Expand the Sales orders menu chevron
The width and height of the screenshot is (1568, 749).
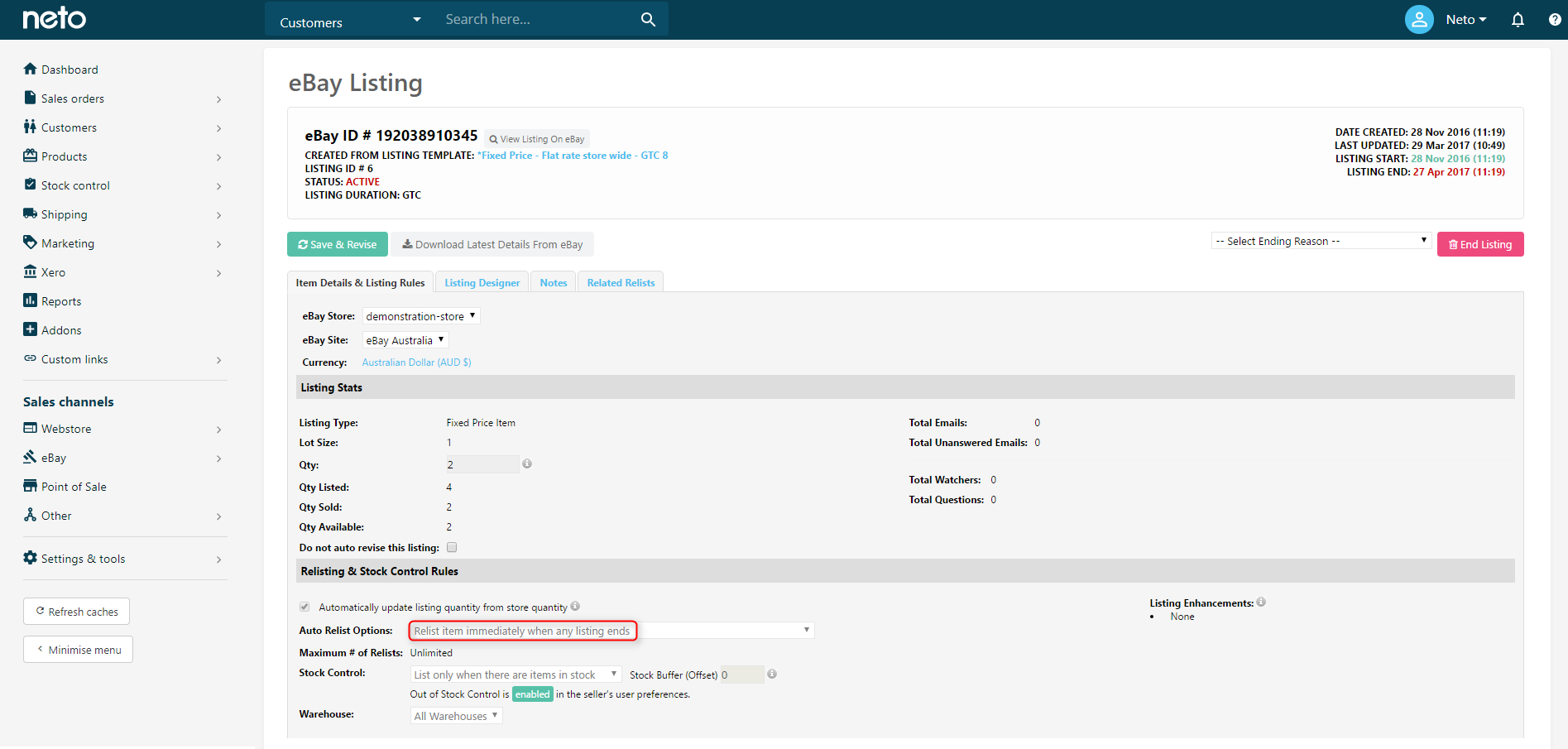219,99
